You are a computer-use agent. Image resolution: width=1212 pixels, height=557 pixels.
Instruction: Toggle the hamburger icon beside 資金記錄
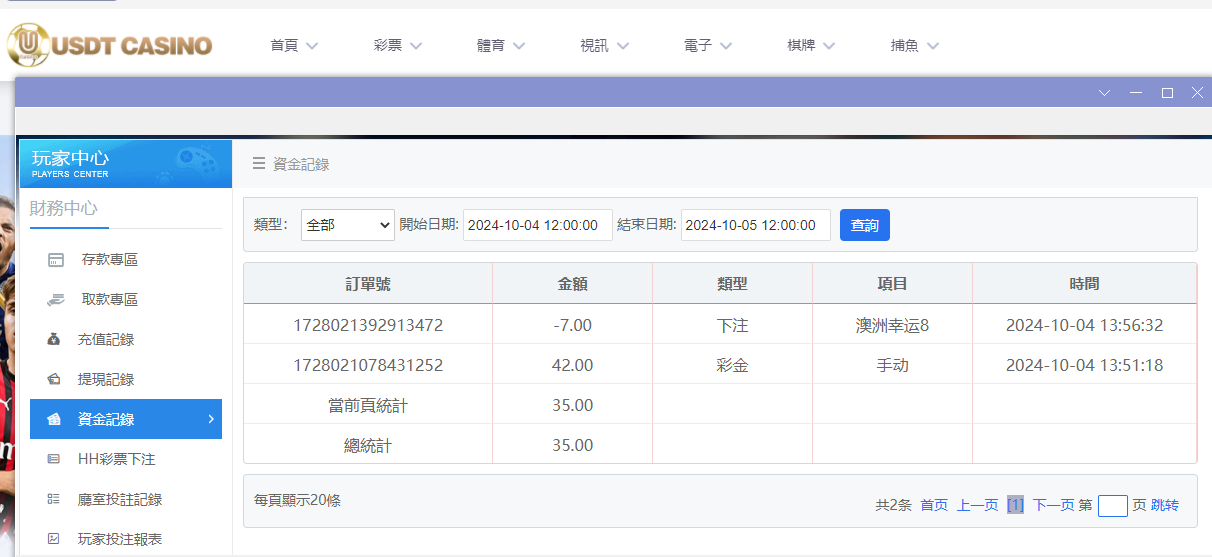point(259,164)
